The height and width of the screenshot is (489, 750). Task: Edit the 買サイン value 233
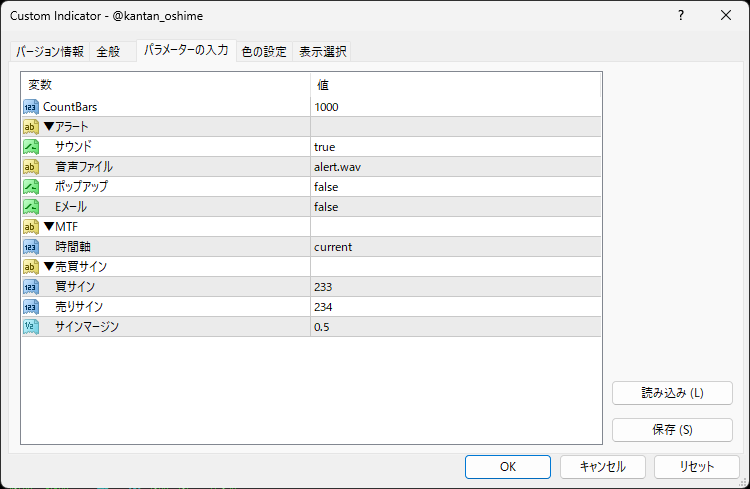point(455,287)
